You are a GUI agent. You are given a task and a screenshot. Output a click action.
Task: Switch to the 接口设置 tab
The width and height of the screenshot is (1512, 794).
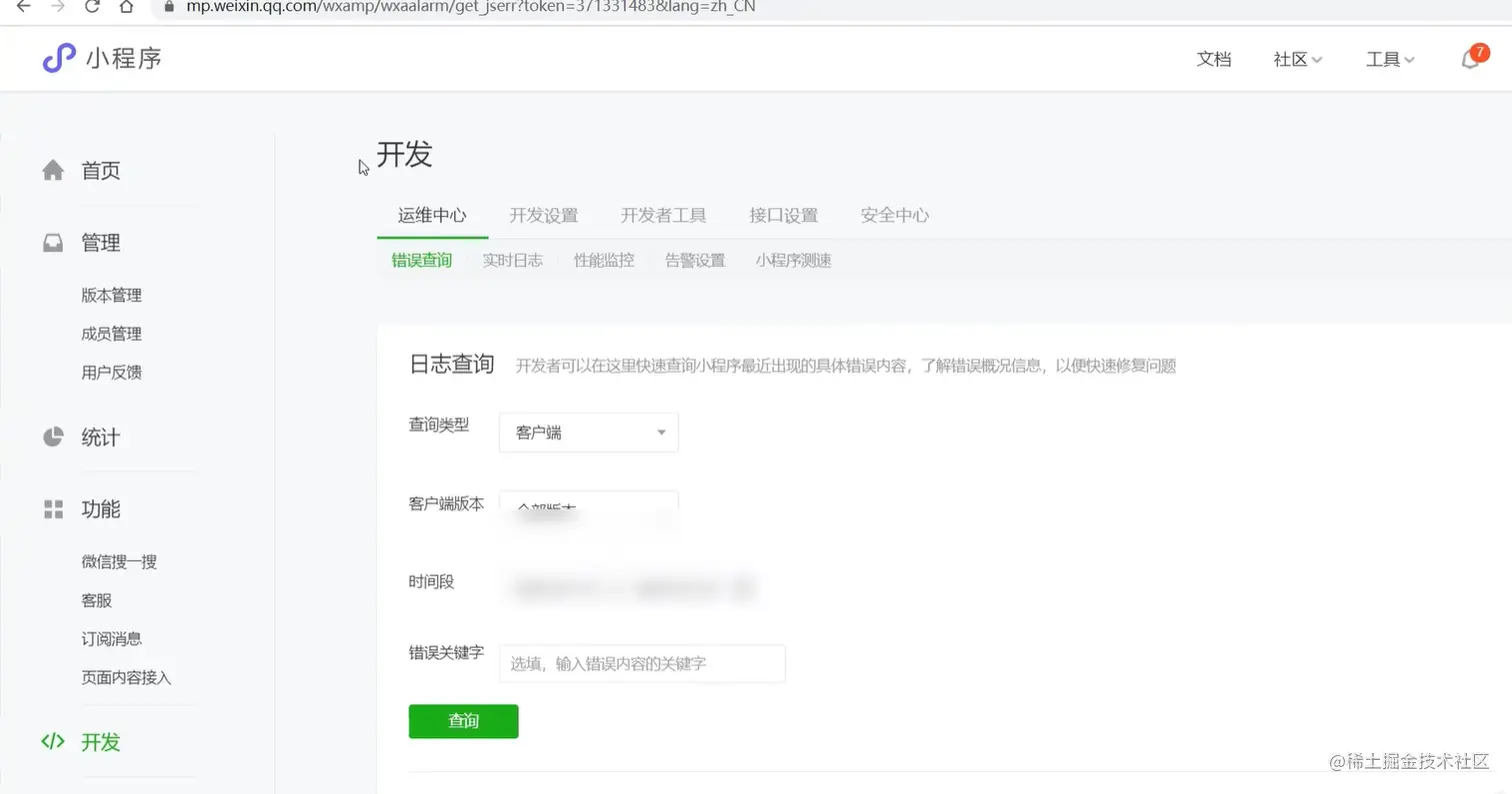pos(784,215)
